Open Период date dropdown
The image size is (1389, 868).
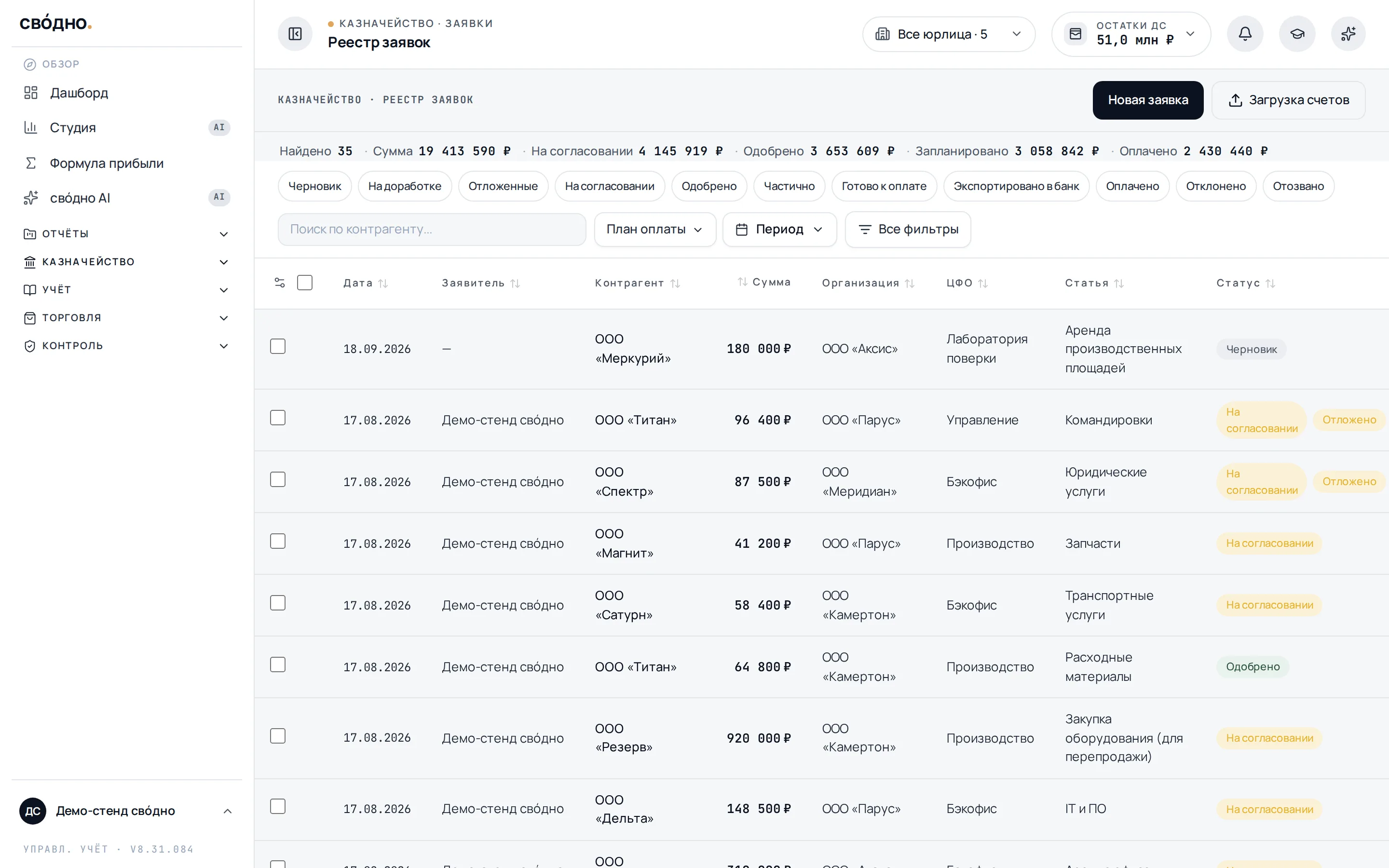[779, 229]
